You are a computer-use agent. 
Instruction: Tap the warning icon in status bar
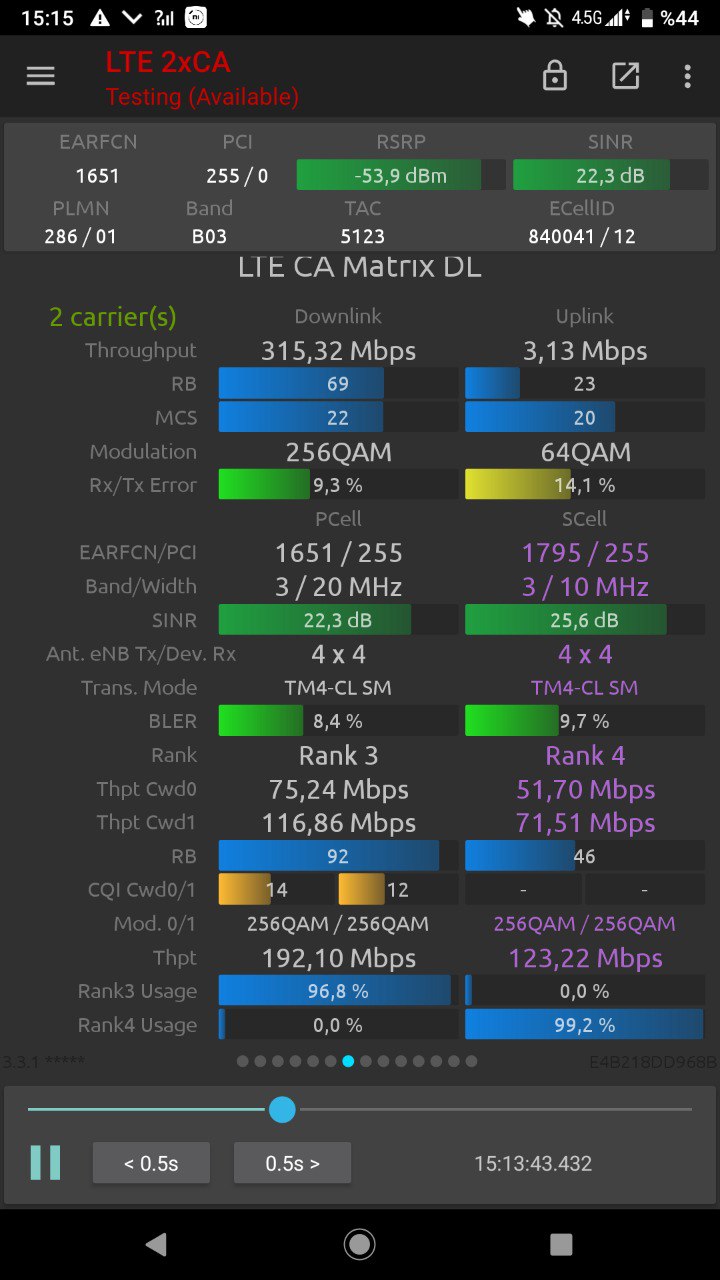click(100, 18)
